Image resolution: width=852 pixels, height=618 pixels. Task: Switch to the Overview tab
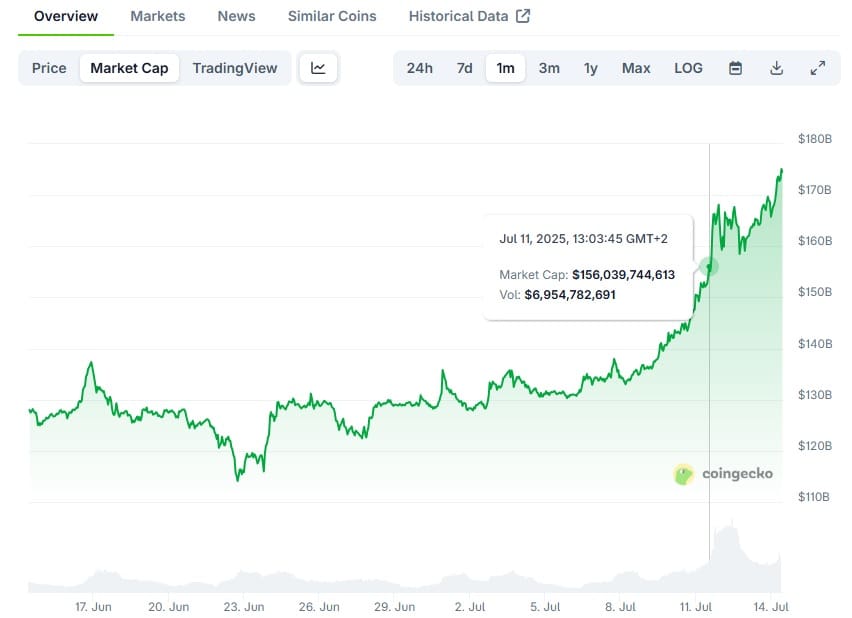(66, 16)
